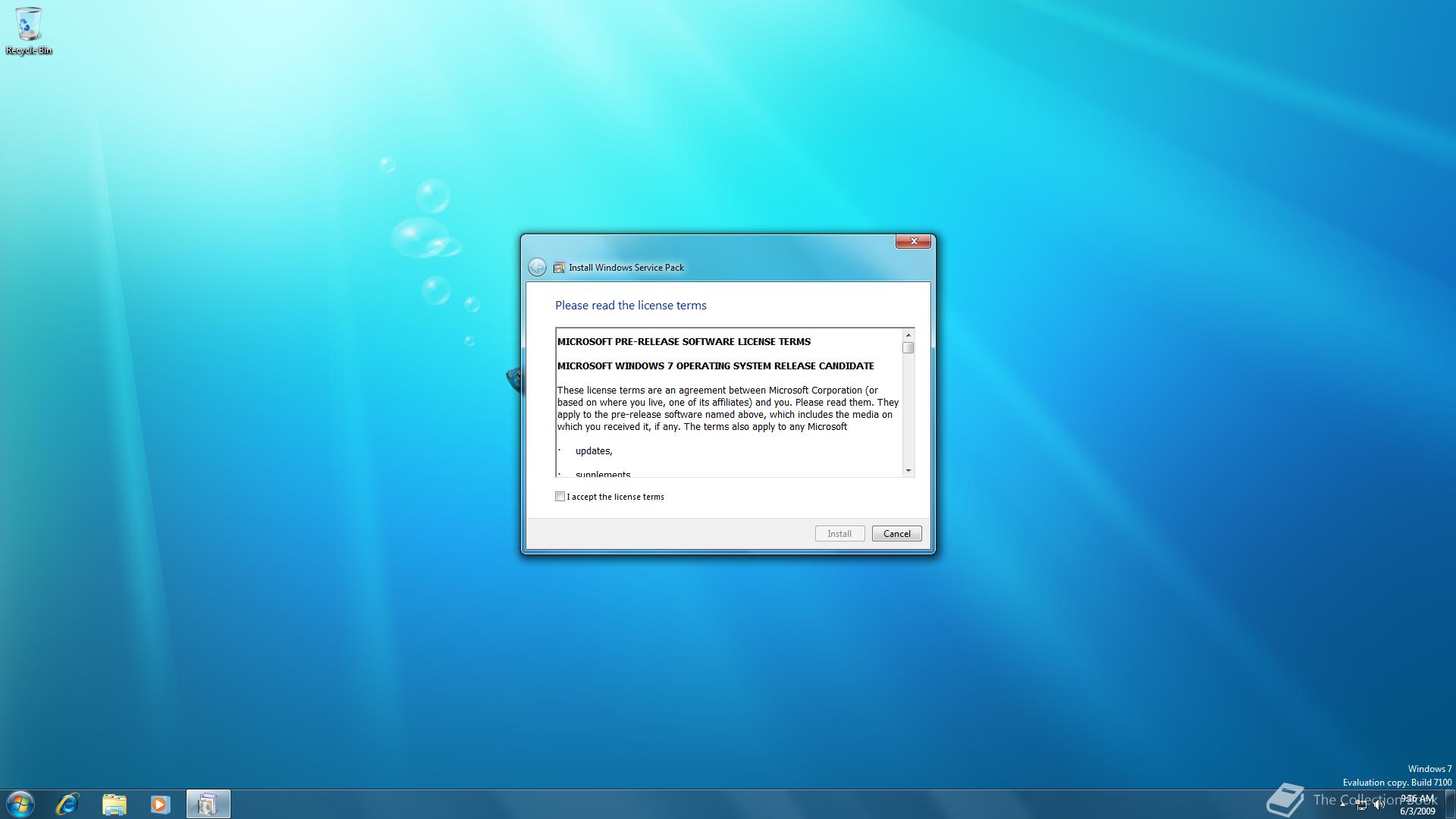This screenshot has height=819, width=1456.
Task: Click the license scrollbar thumb
Action: point(908,347)
